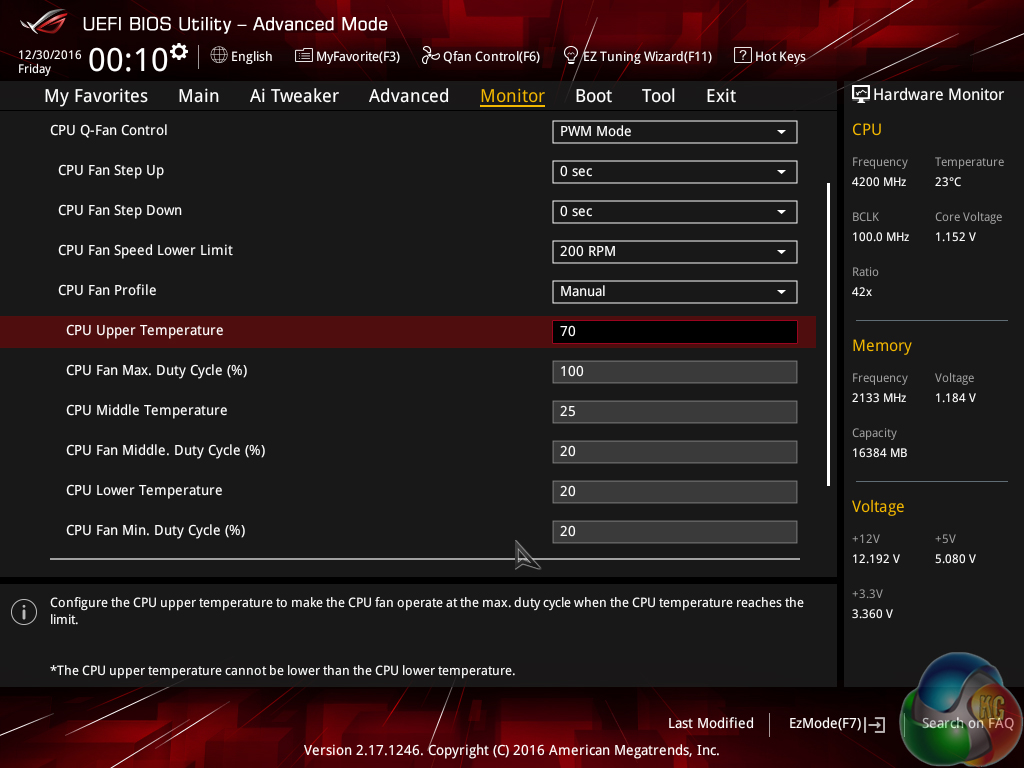
Task: Click the 2133 MHz memory frequency value
Action: click(878, 398)
